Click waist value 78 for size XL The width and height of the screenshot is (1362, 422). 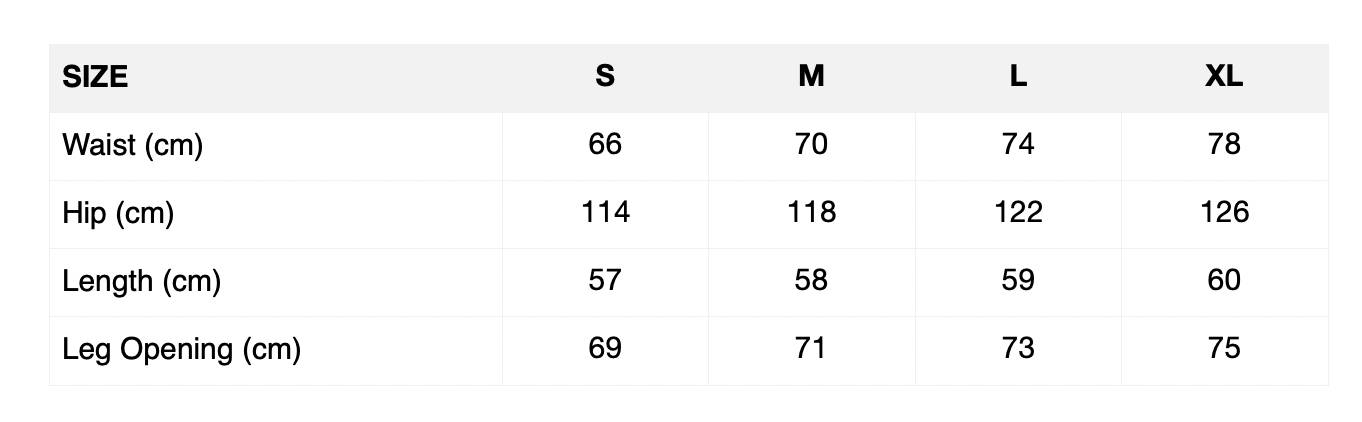click(1224, 145)
